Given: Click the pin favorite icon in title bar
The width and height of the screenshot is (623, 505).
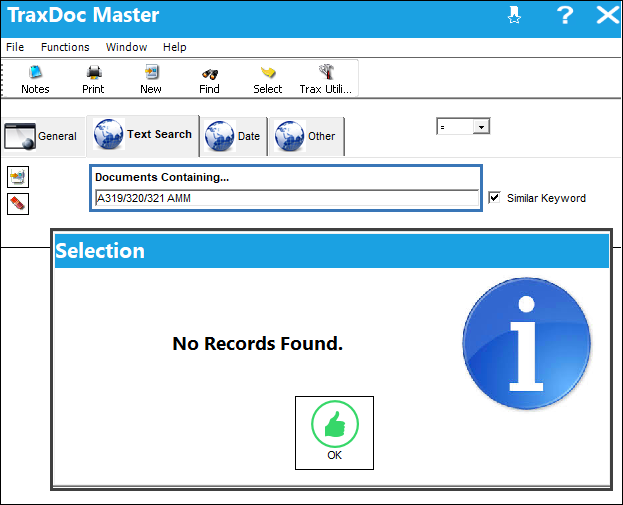Looking at the screenshot, I should (514, 16).
